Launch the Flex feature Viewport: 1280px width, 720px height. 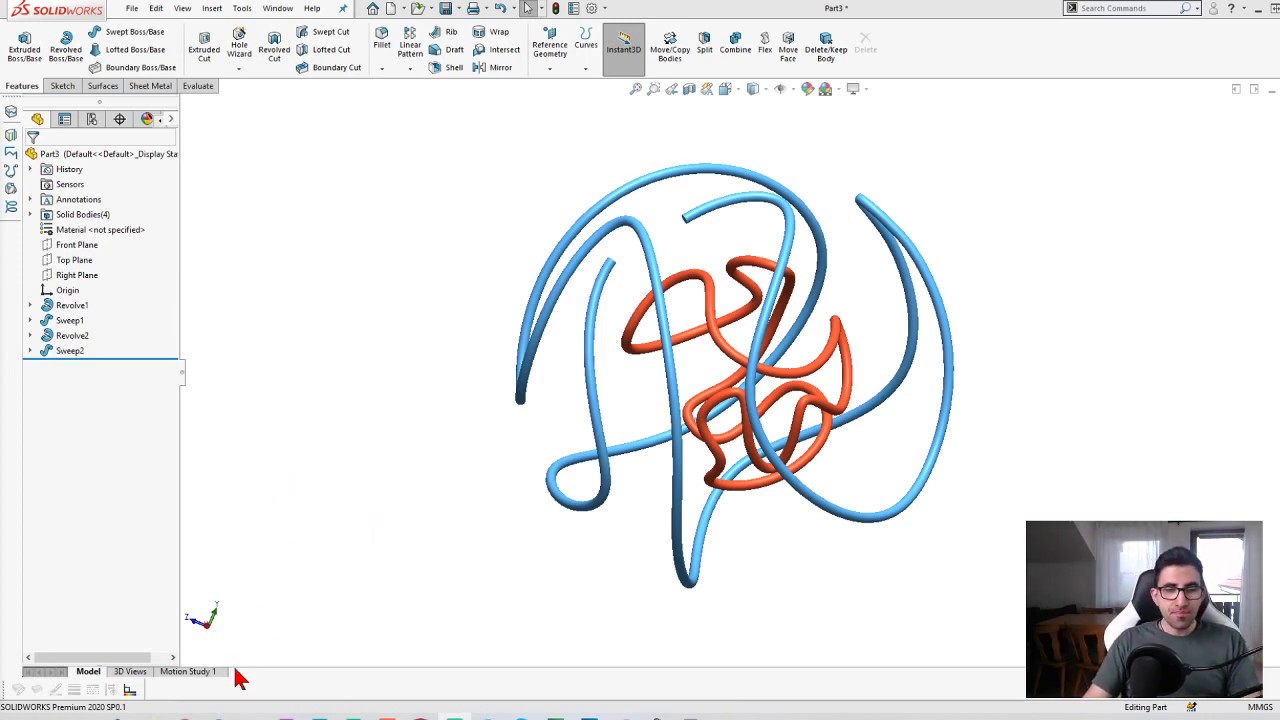[x=765, y=42]
